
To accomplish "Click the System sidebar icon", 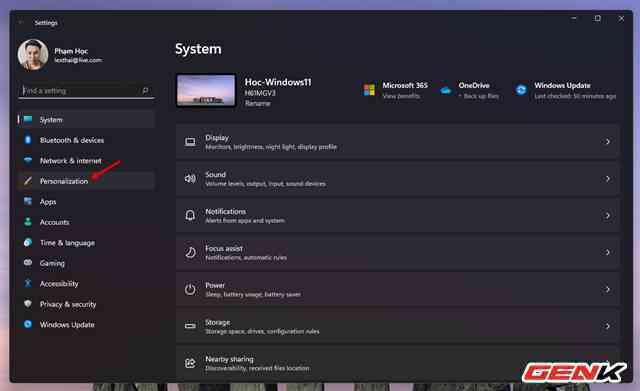I will click(x=28, y=119).
